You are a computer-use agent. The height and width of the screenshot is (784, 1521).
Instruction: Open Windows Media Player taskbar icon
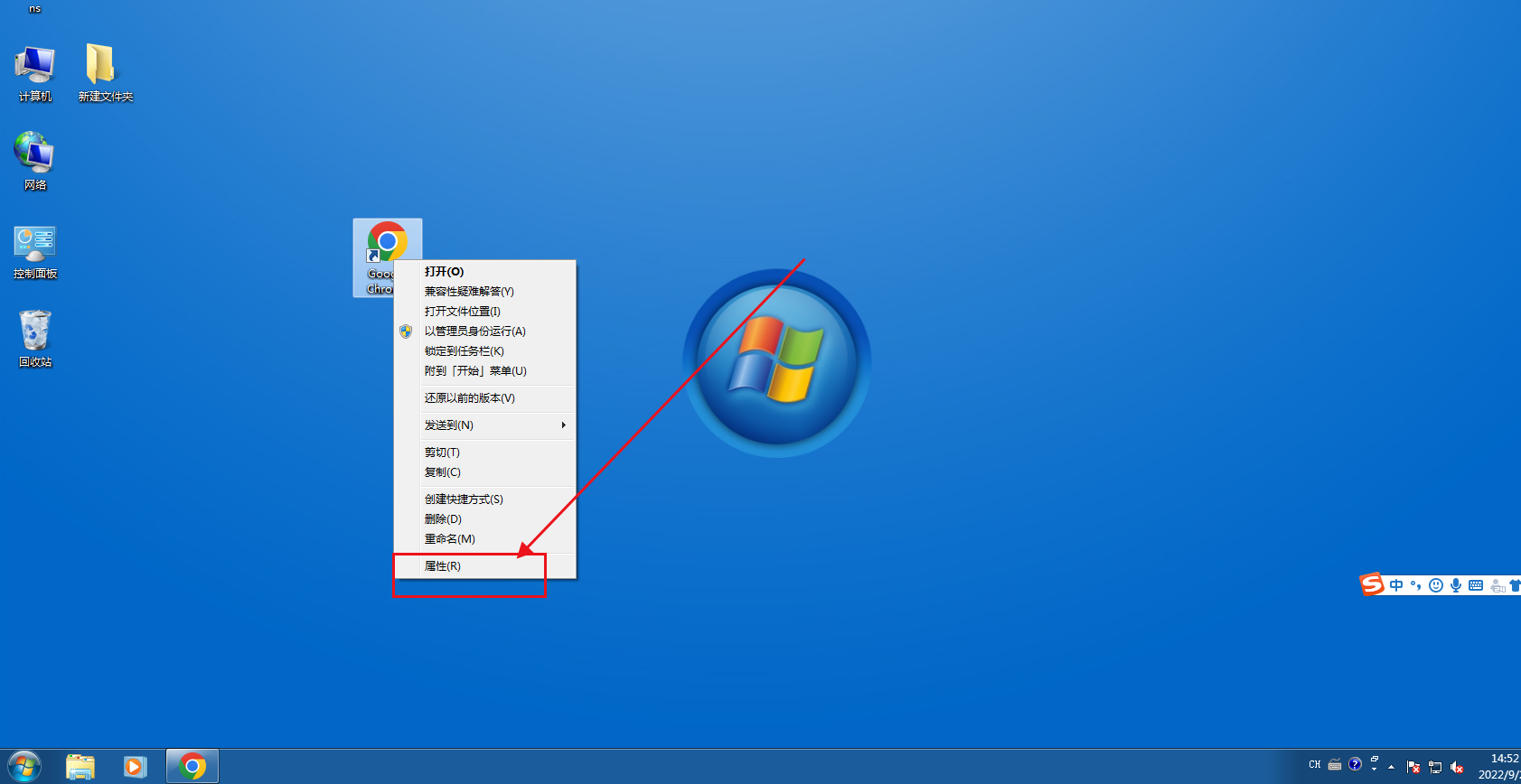pyautogui.click(x=135, y=767)
